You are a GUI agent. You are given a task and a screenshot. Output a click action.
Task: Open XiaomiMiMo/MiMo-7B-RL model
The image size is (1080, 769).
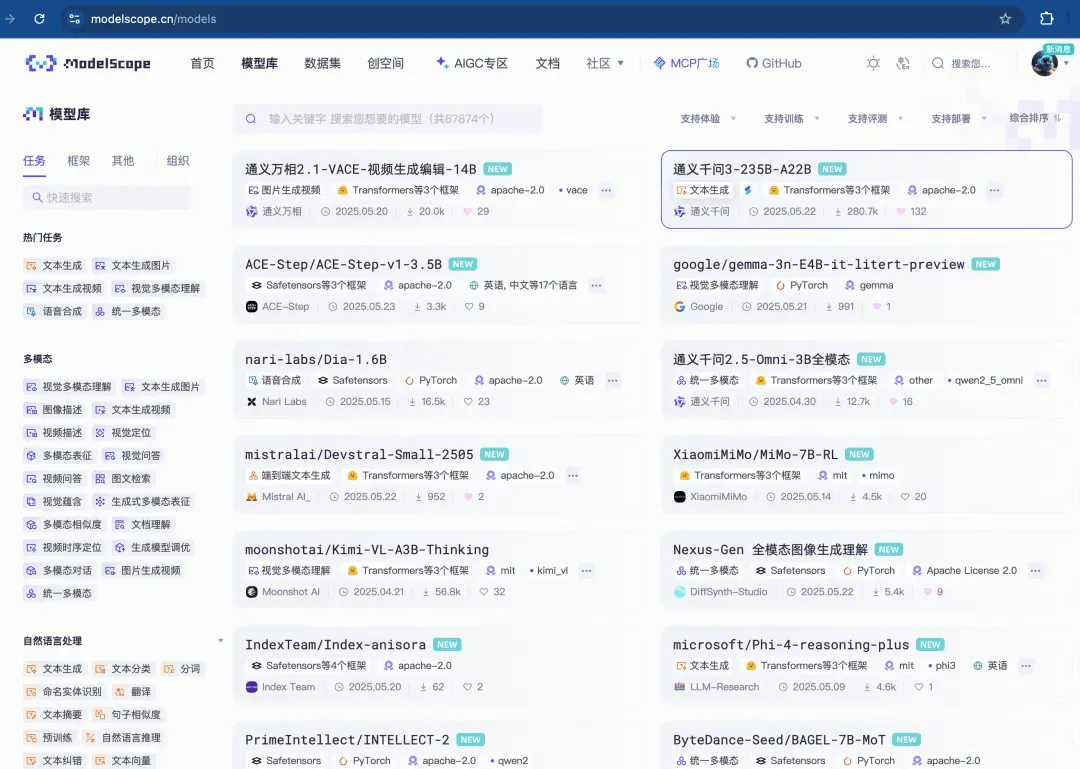(756, 454)
